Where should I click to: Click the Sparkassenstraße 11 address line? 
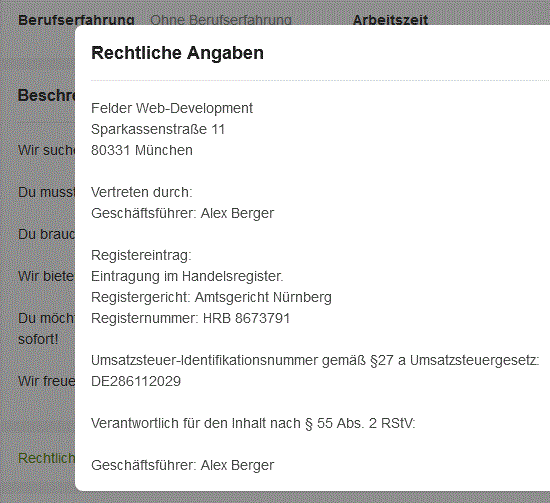[x=158, y=129]
